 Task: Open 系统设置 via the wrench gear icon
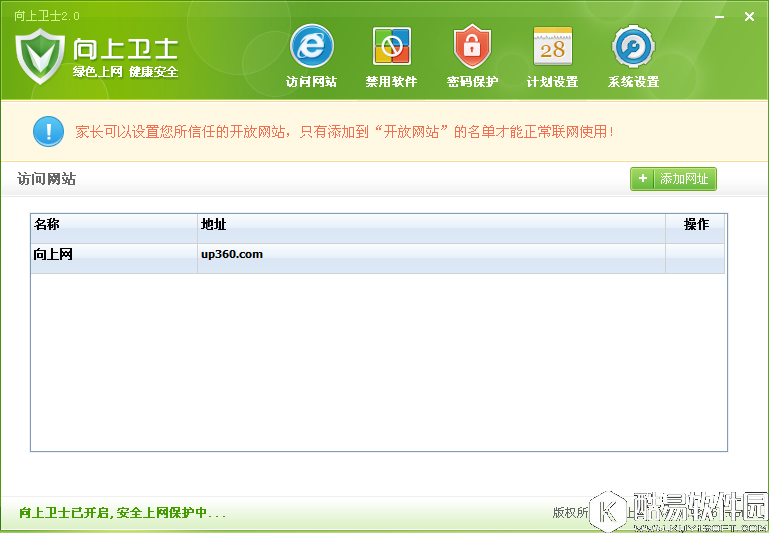tap(633, 46)
